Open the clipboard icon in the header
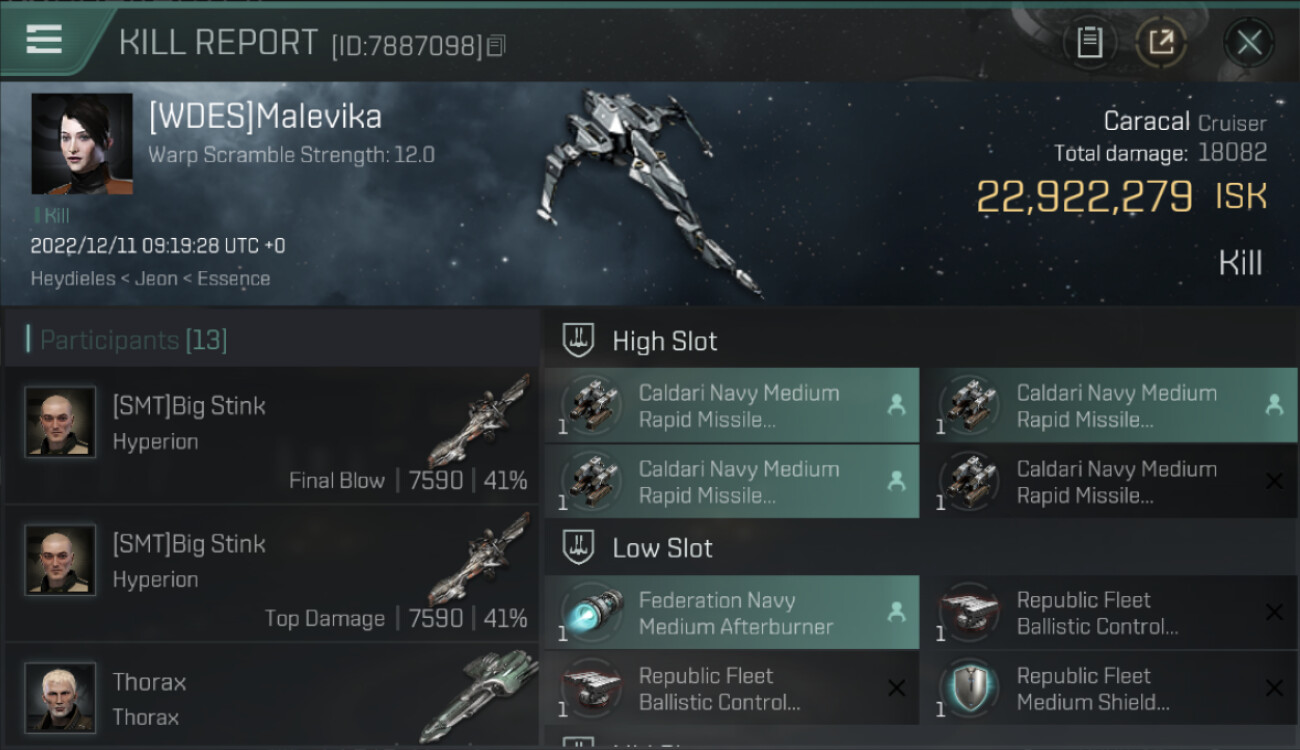Screen dimensions: 1300x750 pos(1089,43)
